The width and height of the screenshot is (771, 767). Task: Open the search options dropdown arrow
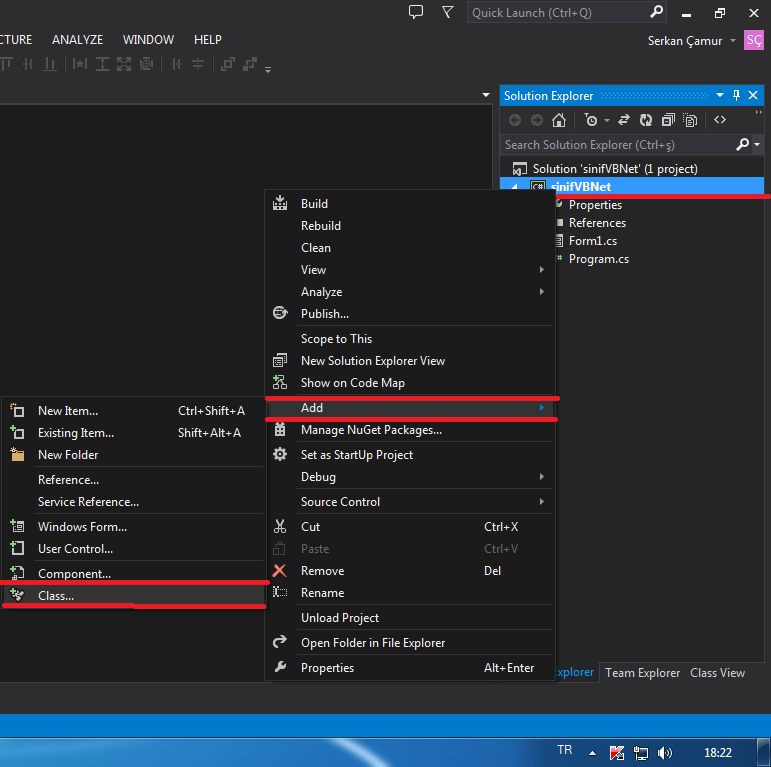[x=757, y=145]
